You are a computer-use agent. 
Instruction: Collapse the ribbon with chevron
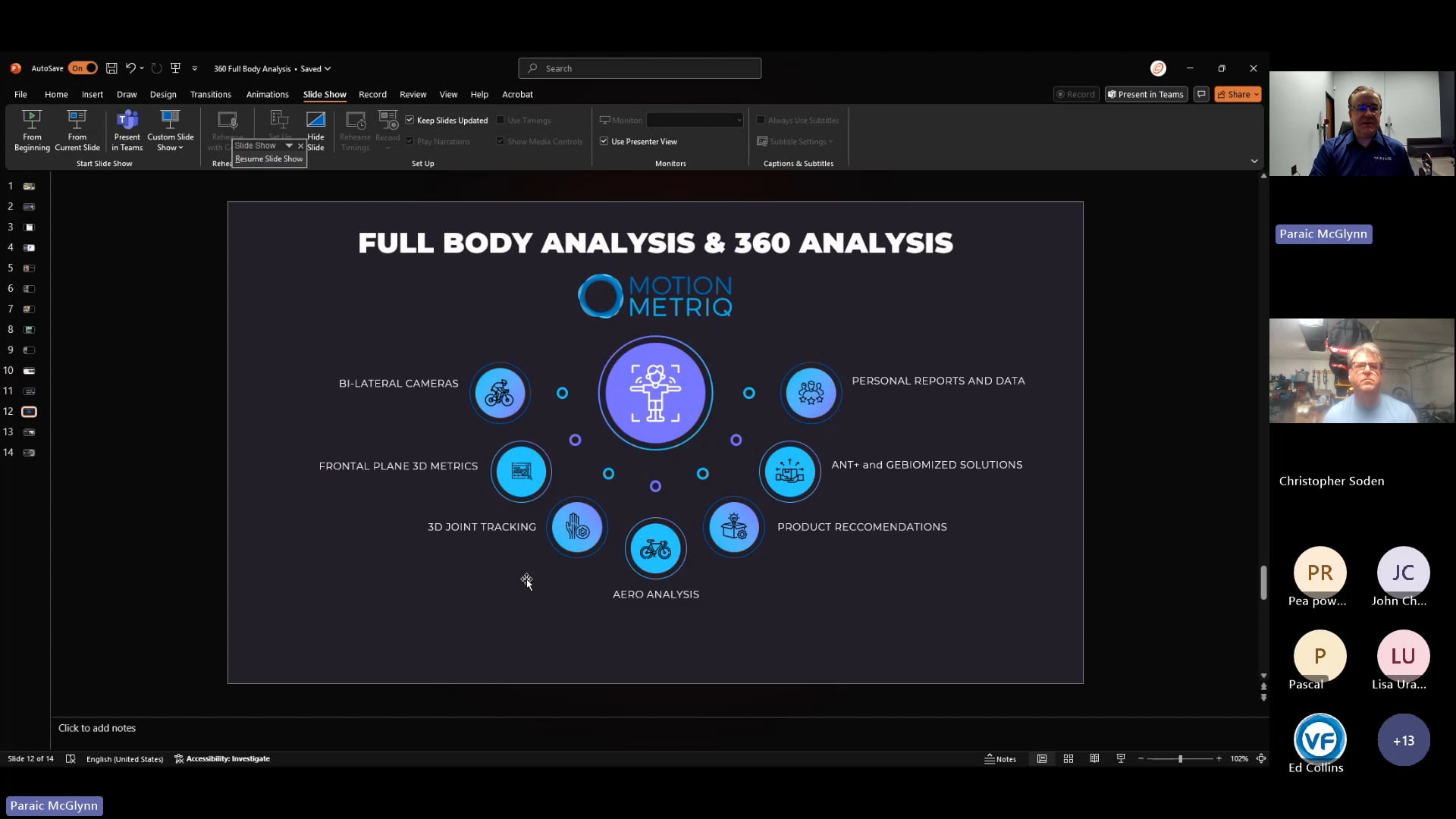[x=1254, y=162]
